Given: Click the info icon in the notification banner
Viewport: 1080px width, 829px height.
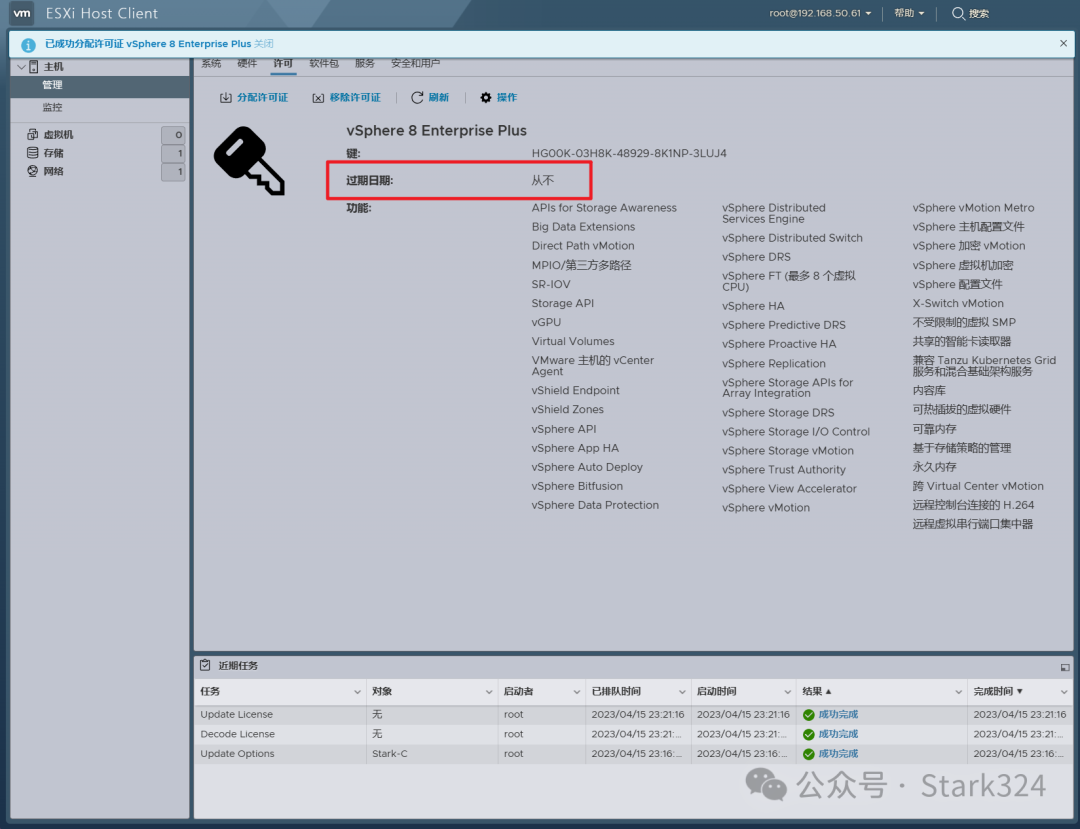Looking at the screenshot, I should pyautogui.click(x=28, y=45).
